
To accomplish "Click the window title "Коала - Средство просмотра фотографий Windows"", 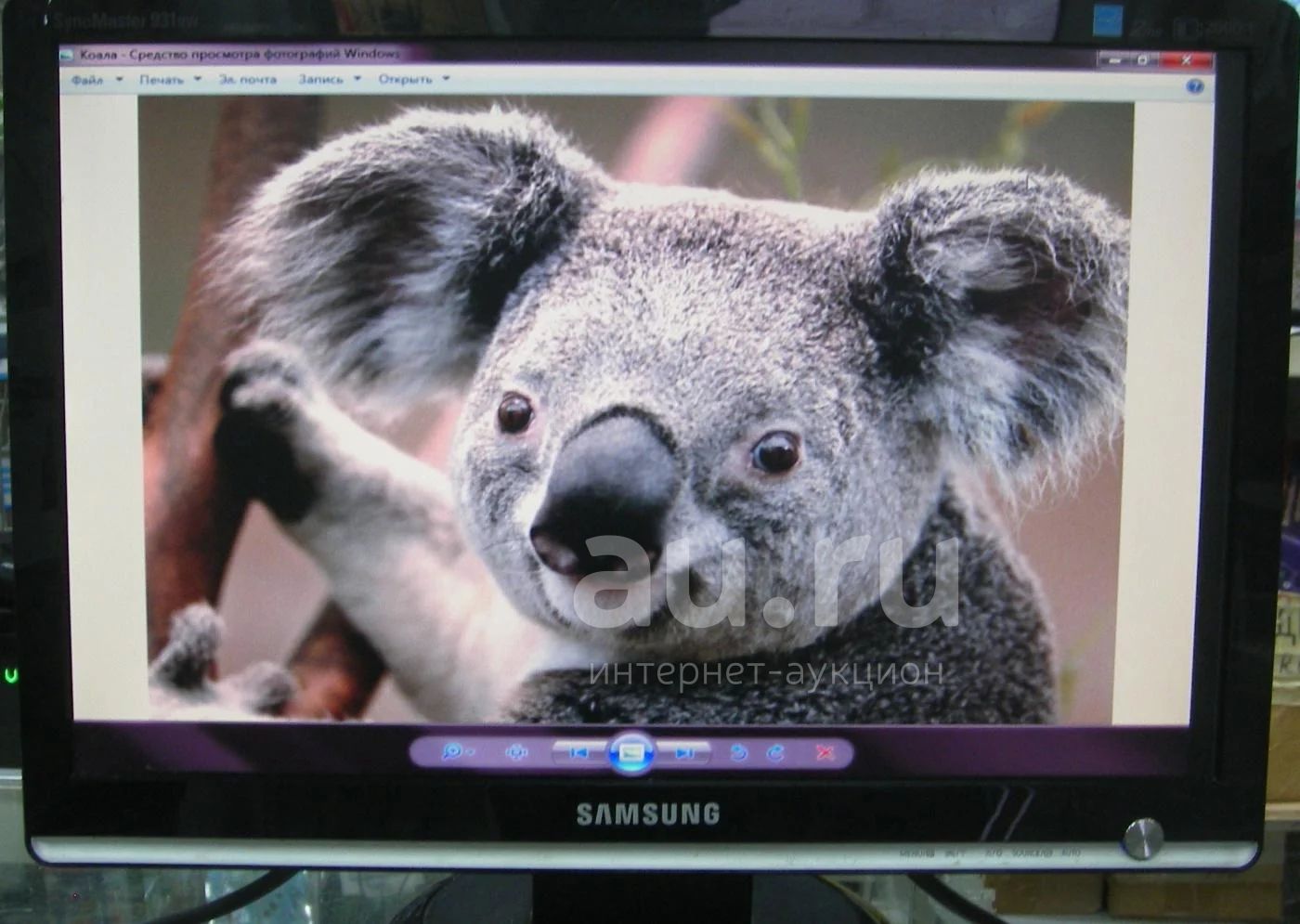I will tap(240, 55).
